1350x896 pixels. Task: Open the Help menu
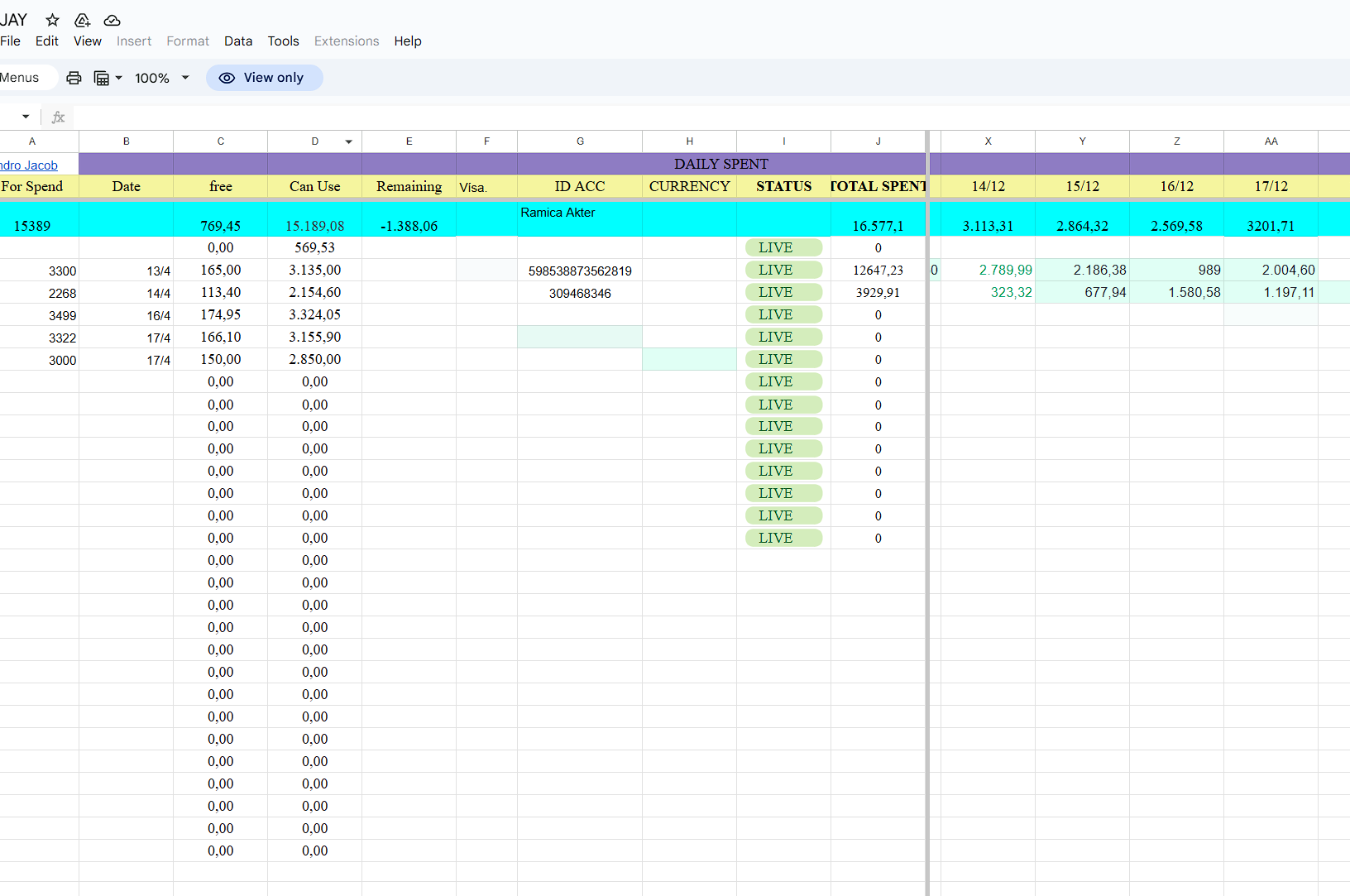[x=408, y=41]
